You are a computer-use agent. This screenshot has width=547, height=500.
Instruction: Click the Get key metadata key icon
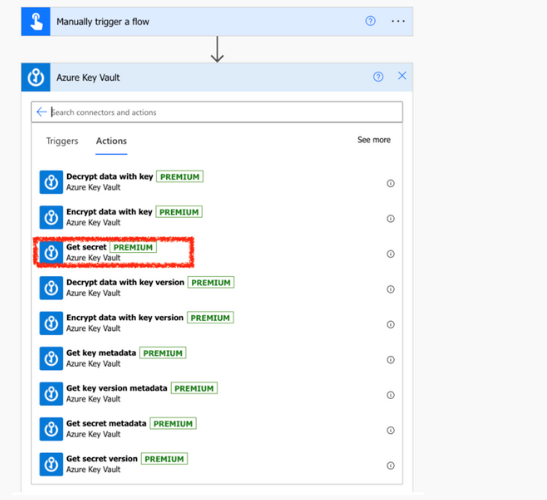[x=51, y=358]
